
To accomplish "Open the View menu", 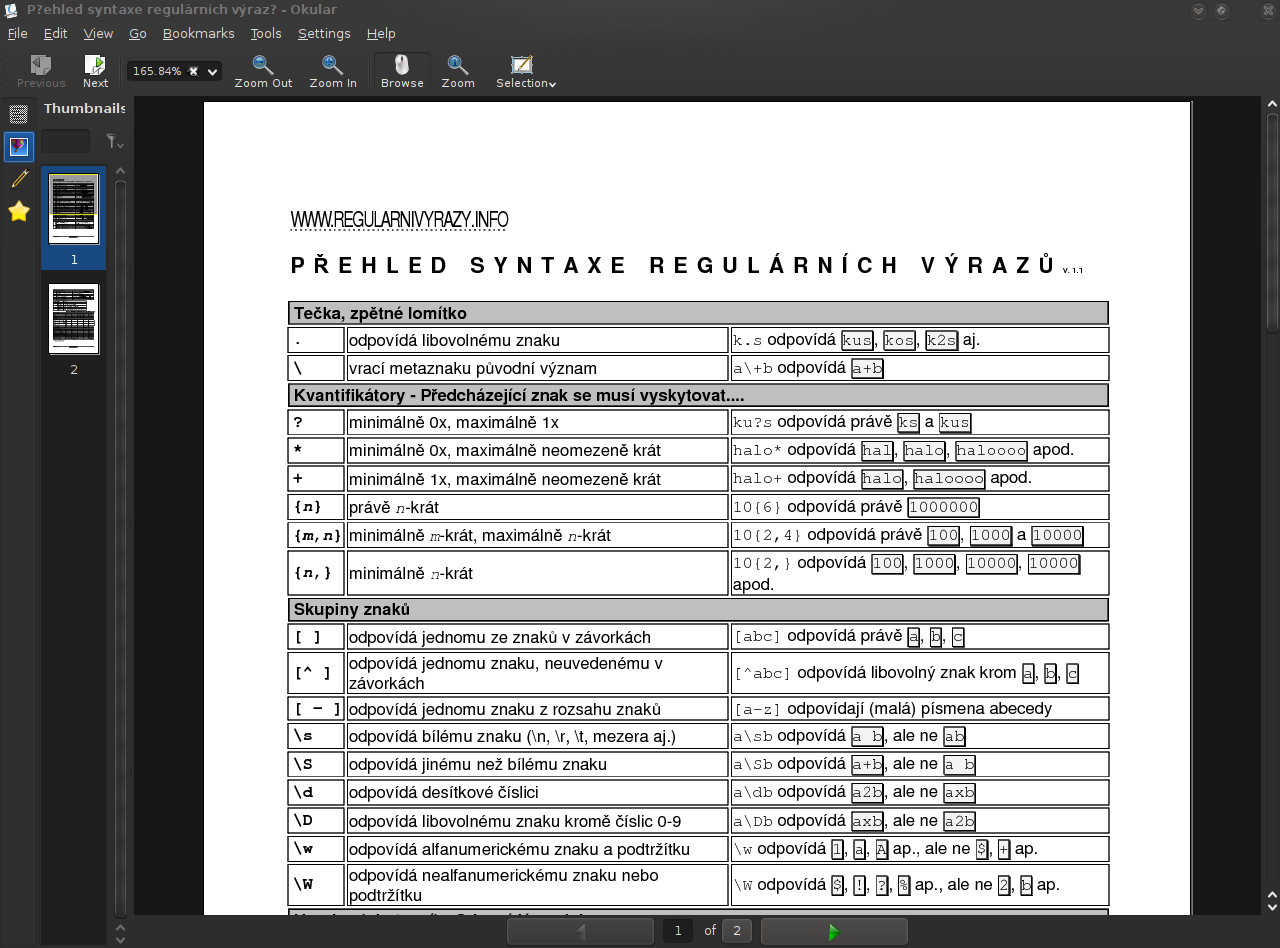I will pyautogui.click(x=98, y=33).
